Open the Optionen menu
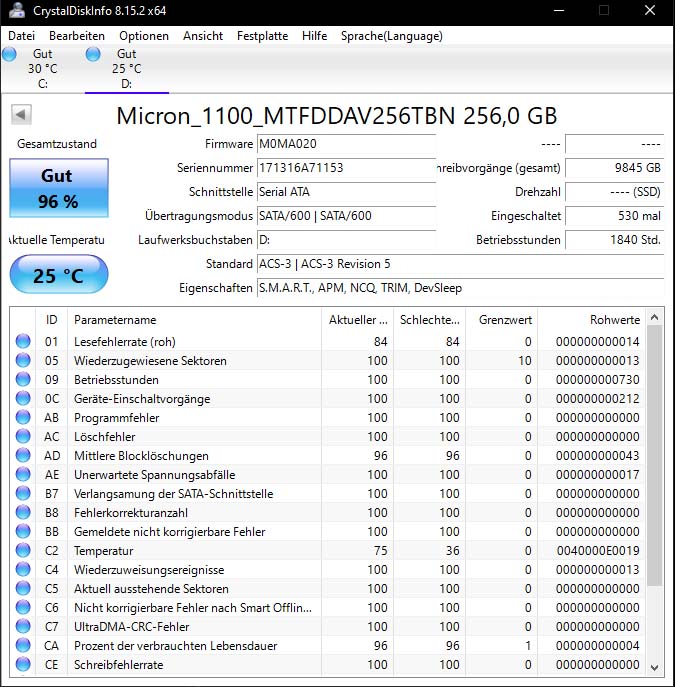 [x=144, y=36]
